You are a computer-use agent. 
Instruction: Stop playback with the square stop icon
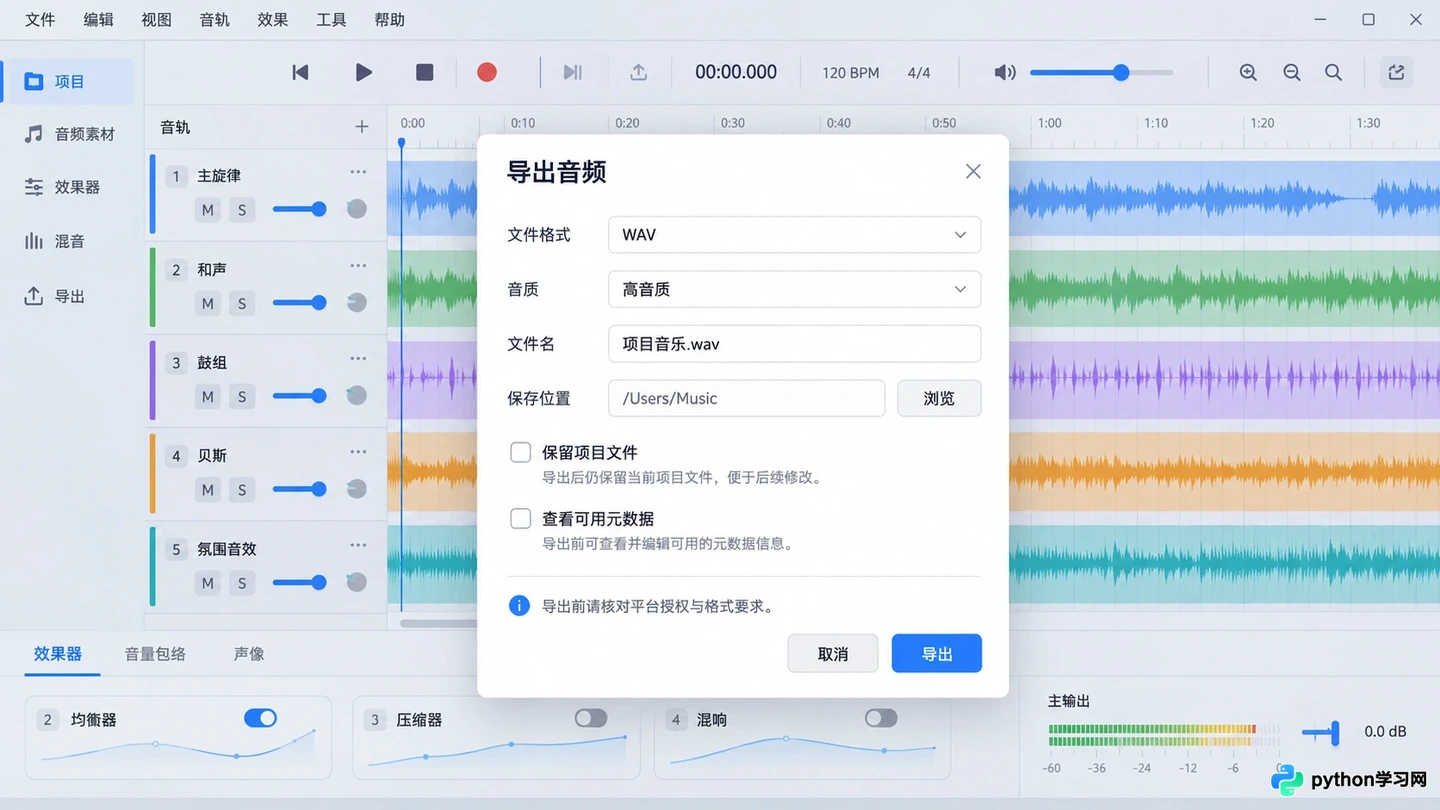point(425,72)
